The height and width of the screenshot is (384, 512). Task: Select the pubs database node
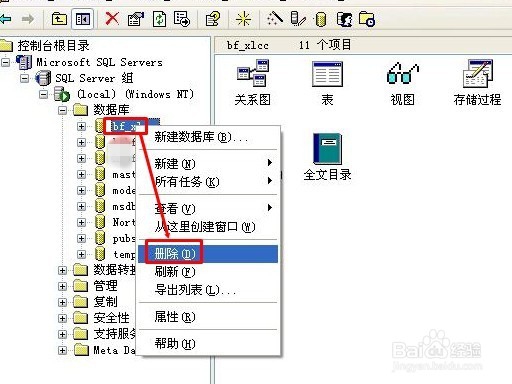pyautogui.click(x=124, y=239)
